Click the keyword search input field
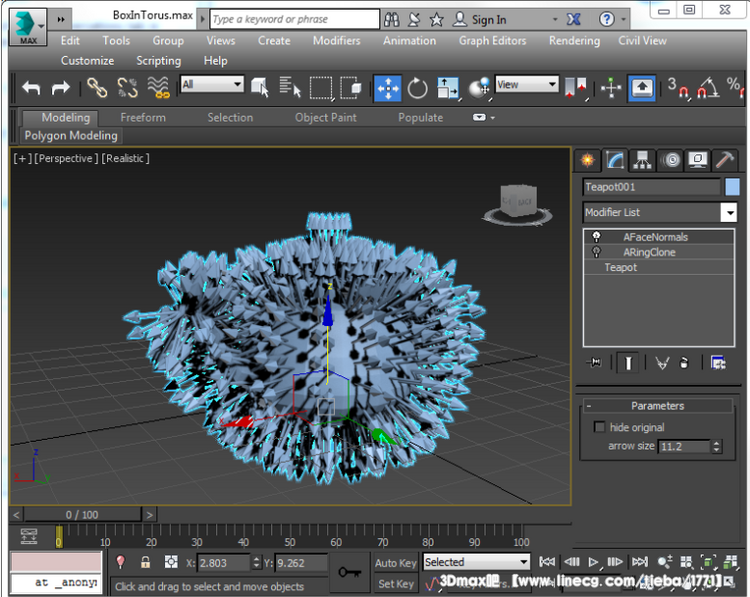 point(294,20)
